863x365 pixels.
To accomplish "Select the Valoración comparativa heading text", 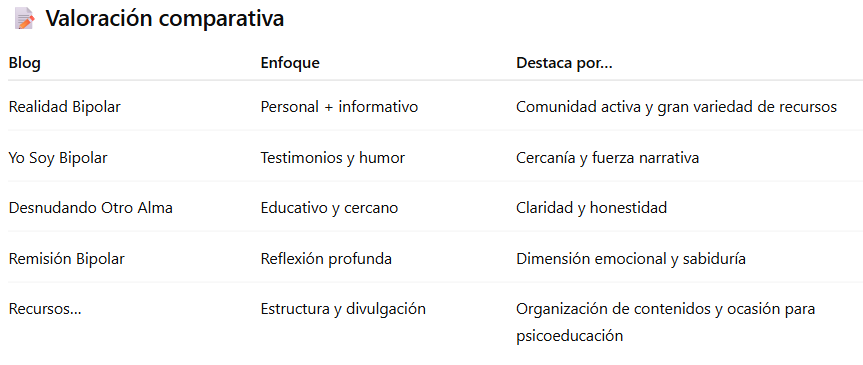I will point(165,19).
